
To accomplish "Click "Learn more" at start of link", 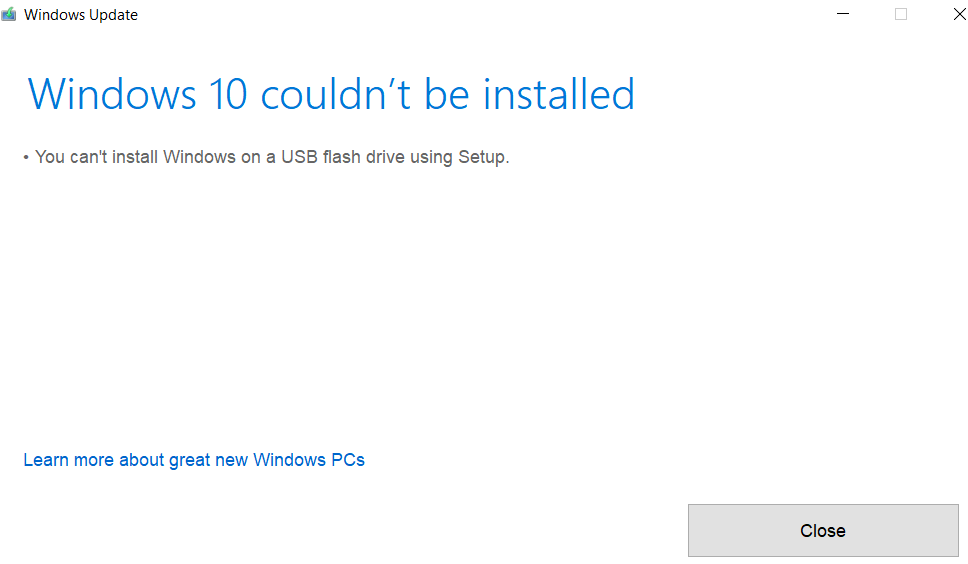I will tap(69, 460).
